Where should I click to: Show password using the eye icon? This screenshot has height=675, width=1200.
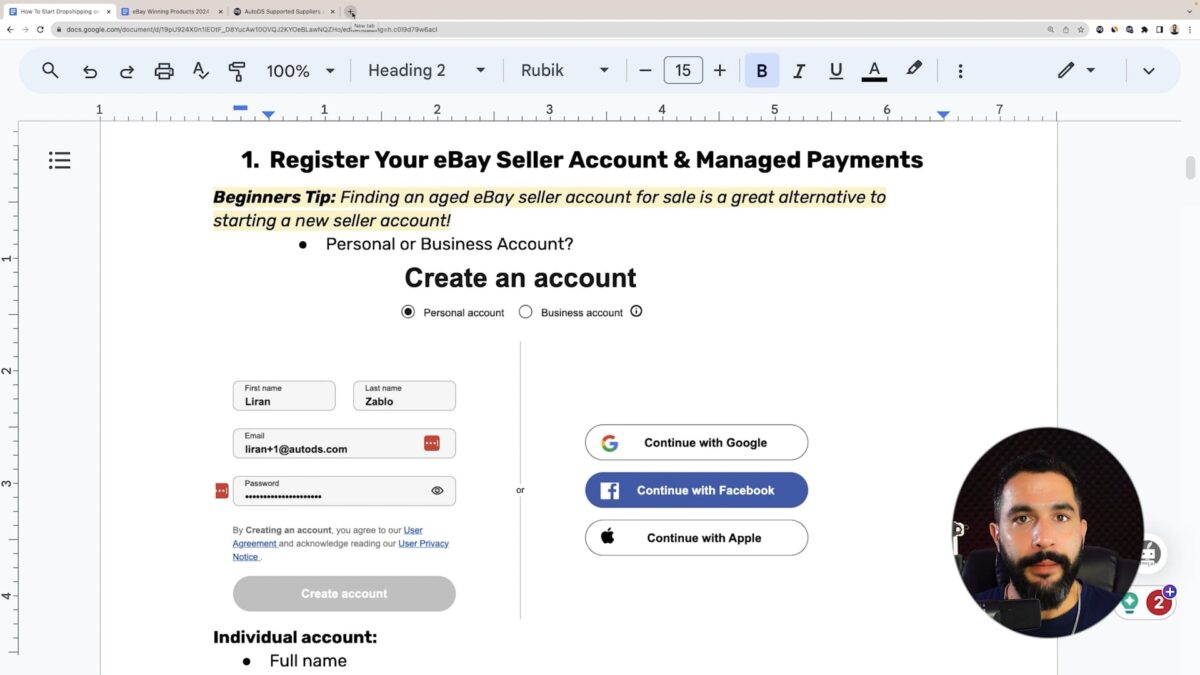[x=437, y=491]
